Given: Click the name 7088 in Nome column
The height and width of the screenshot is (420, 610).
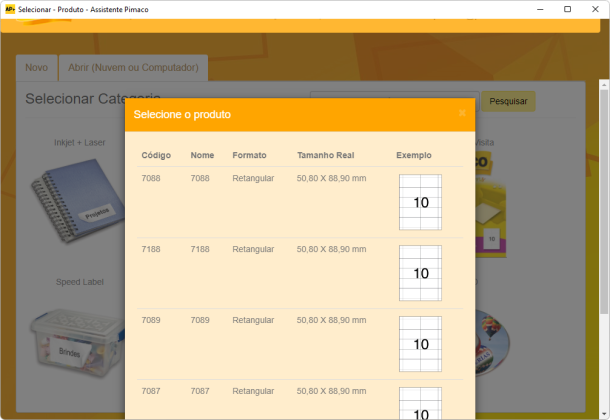Looking at the screenshot, I should click(x=200, y=178).
